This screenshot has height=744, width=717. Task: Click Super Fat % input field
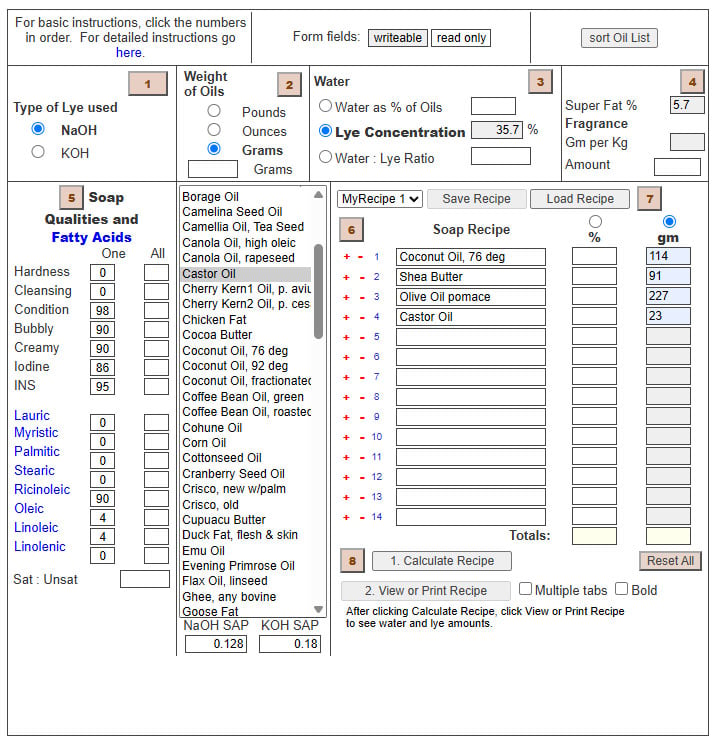[687, 105]
